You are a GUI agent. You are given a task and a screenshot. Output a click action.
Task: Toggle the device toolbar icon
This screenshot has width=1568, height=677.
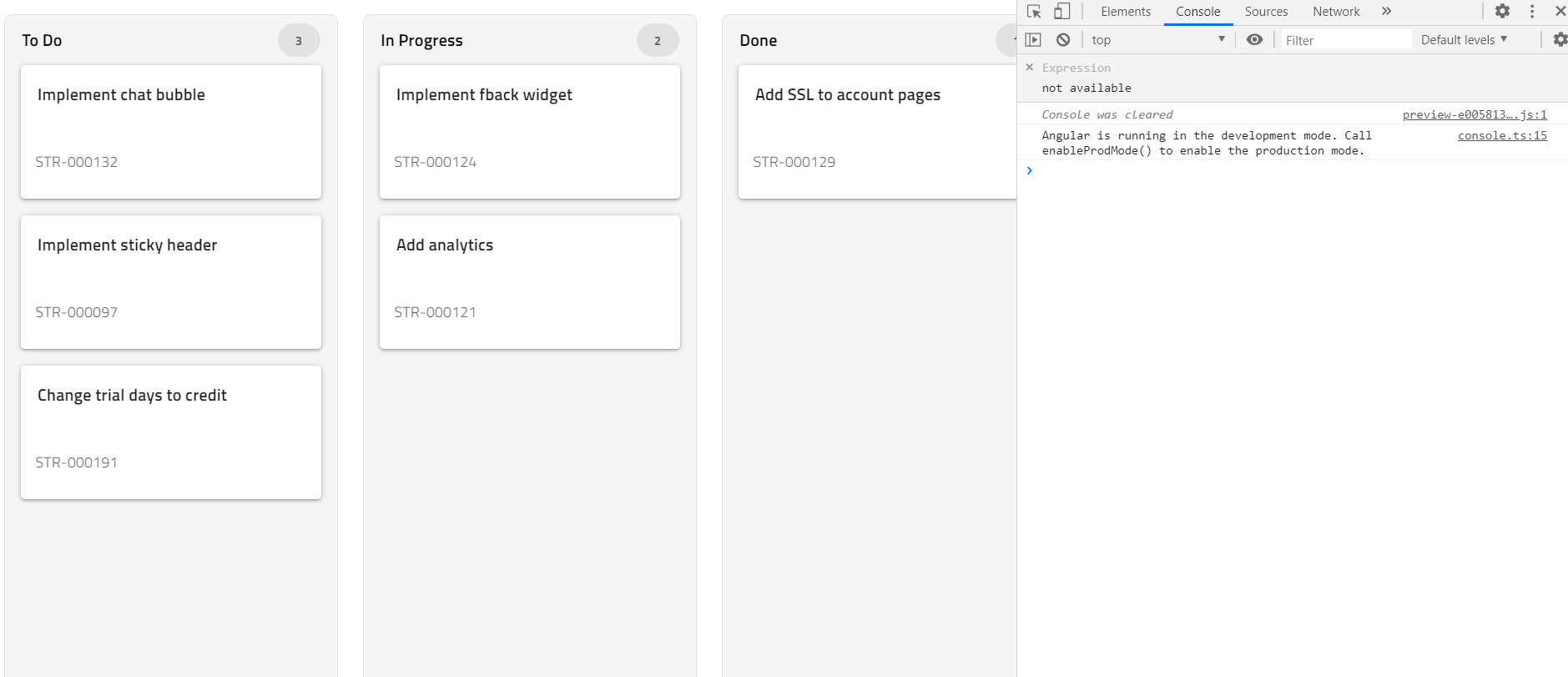click(1061, 12)
